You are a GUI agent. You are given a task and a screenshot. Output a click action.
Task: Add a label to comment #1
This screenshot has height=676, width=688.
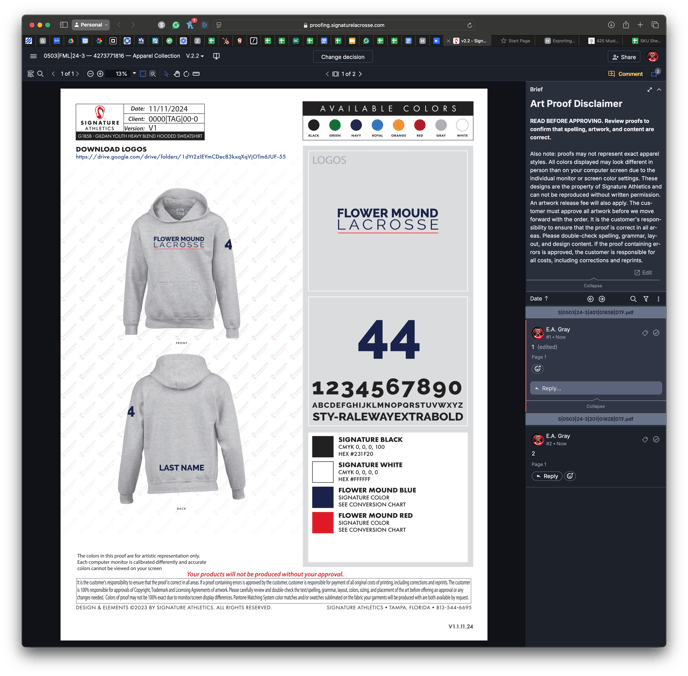tap(645, 333)
